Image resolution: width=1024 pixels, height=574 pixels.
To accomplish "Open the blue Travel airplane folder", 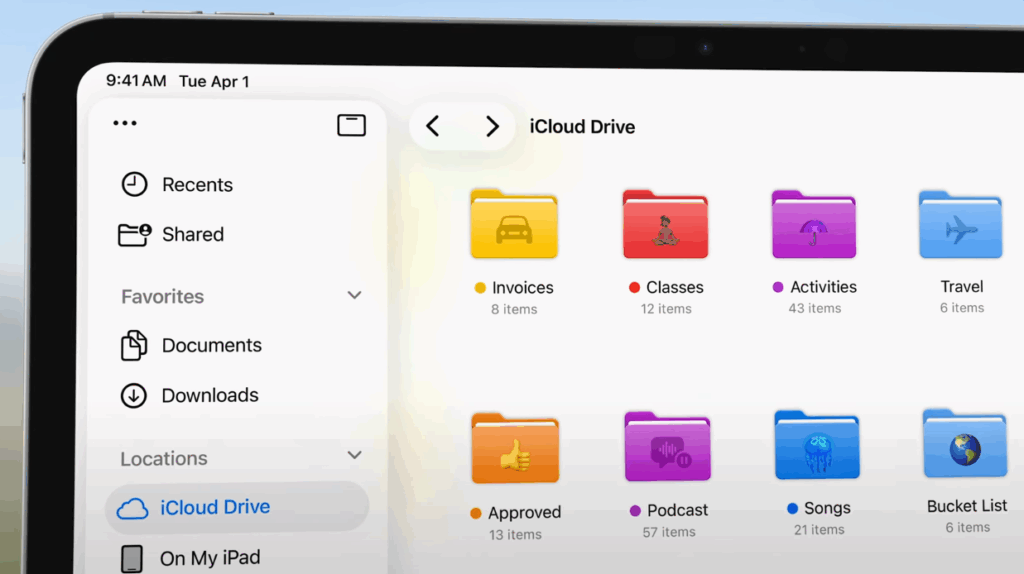I will point(960,224).
